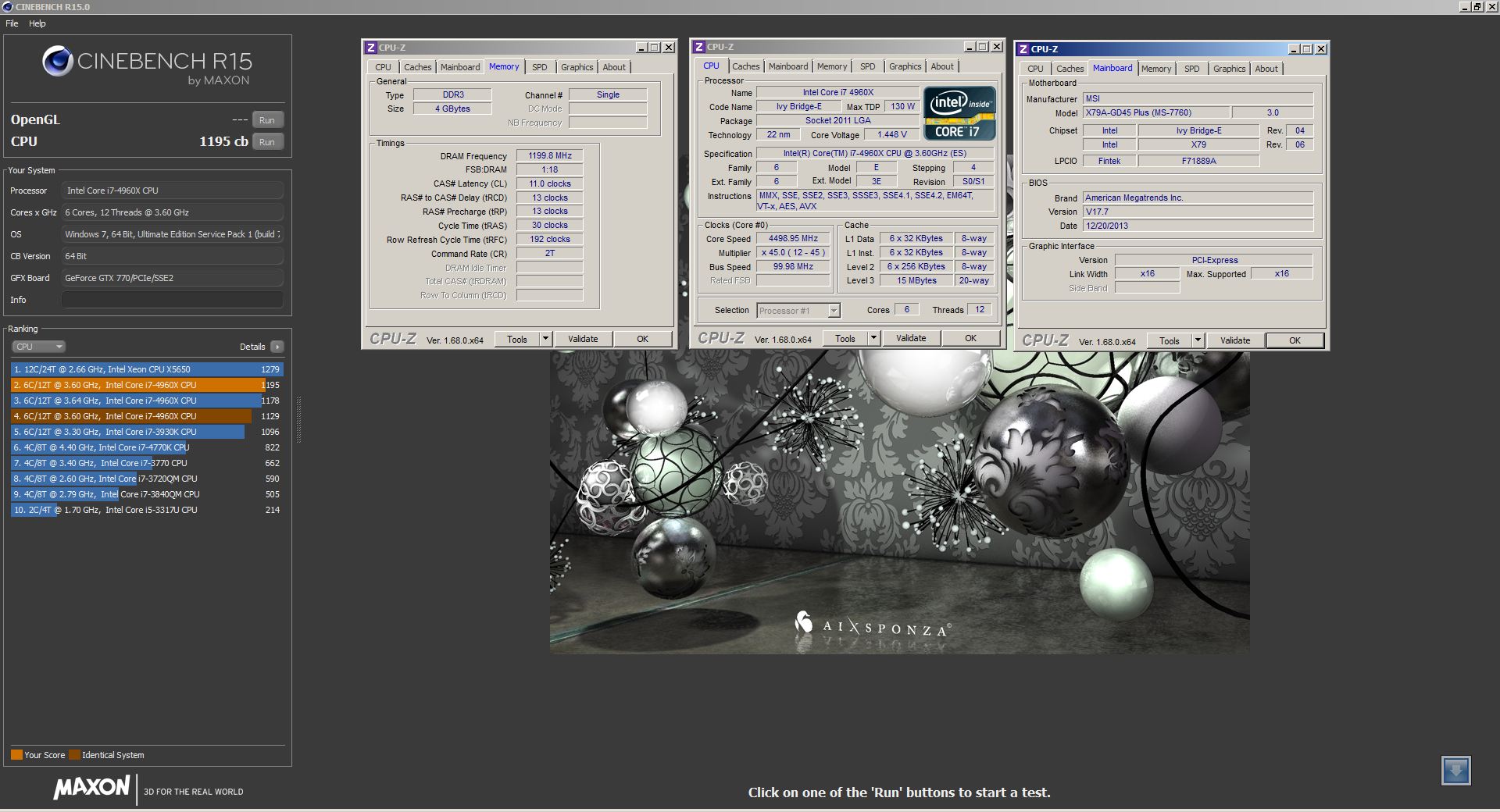Select ranking row 10 Intel Core i5-3317U
The height and width of the screenshot is (812, 1500).
[x=147, y=510]
